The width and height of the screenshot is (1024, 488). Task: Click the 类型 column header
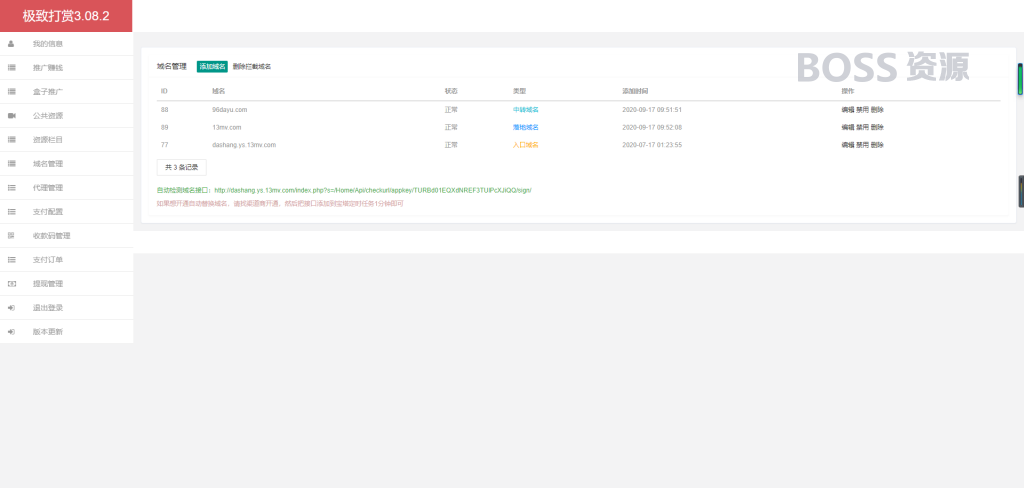[x=519, y=91]
